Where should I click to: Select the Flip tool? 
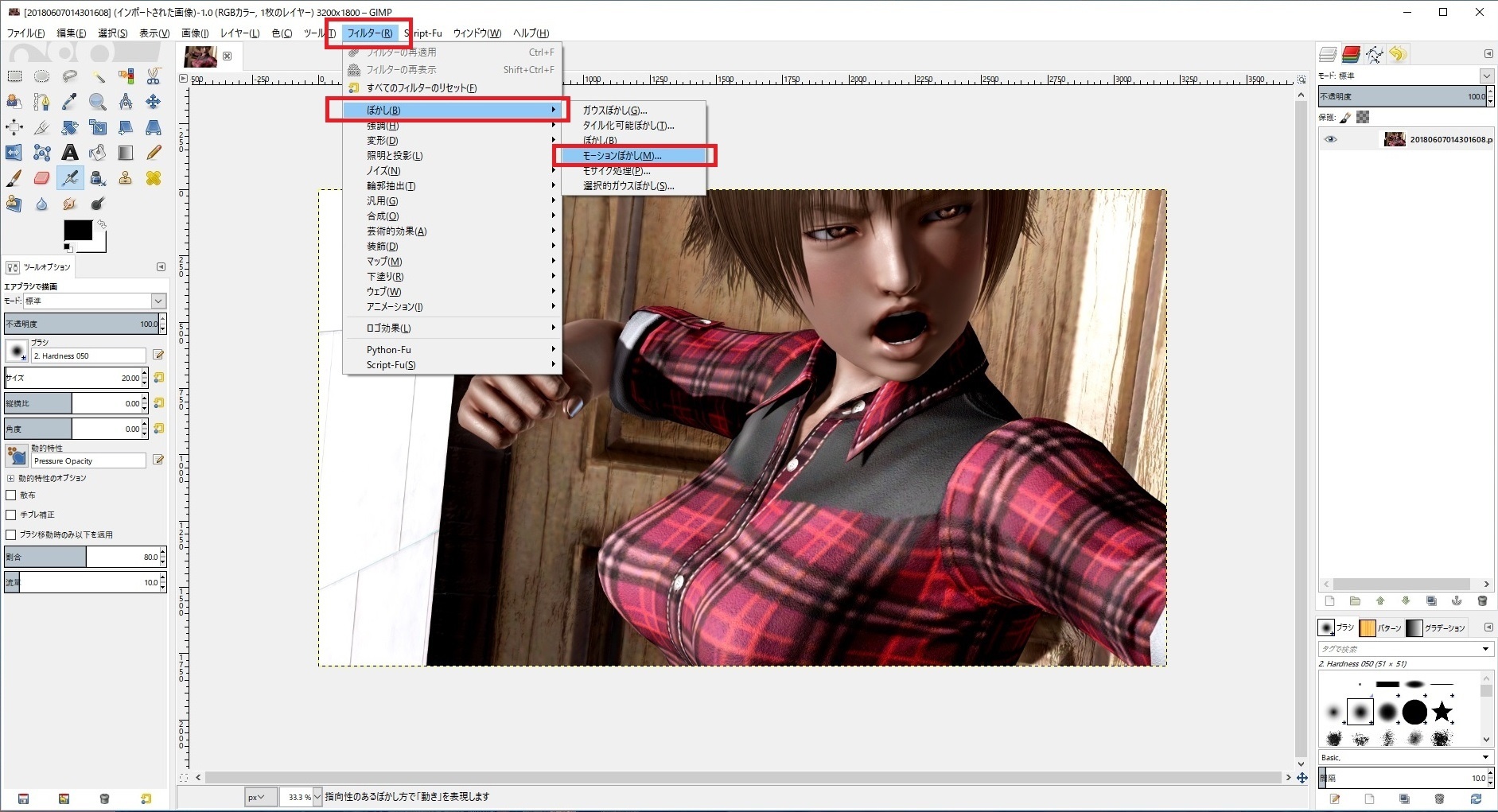(x=14, y=153)
